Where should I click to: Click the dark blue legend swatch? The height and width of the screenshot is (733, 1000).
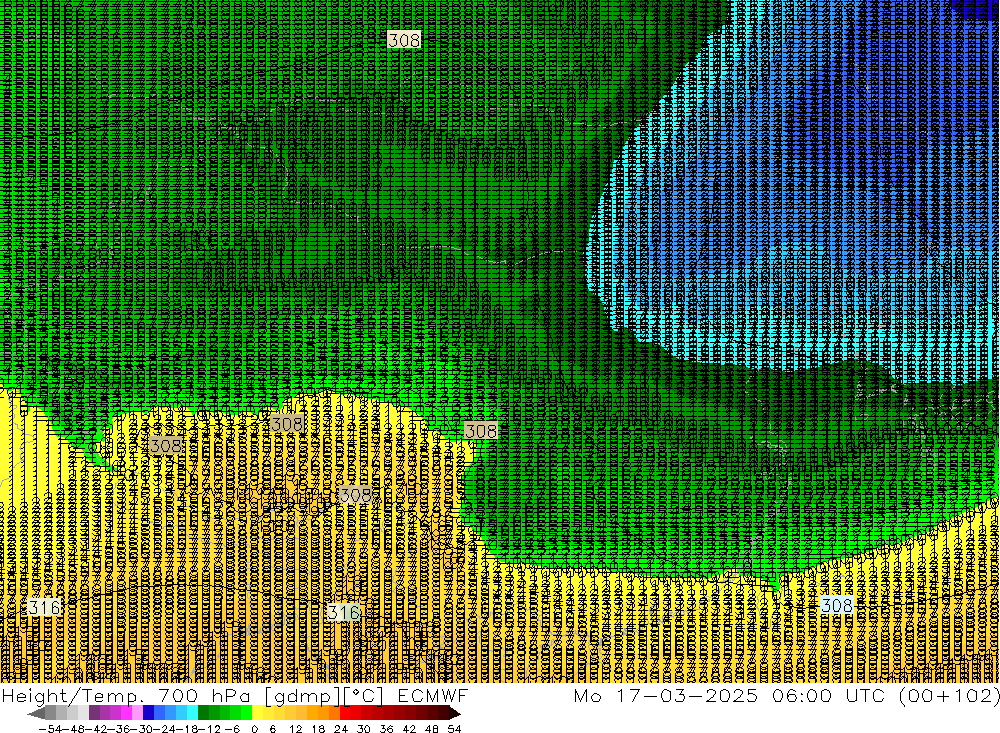pyautogui.click(x=149, y=713)
